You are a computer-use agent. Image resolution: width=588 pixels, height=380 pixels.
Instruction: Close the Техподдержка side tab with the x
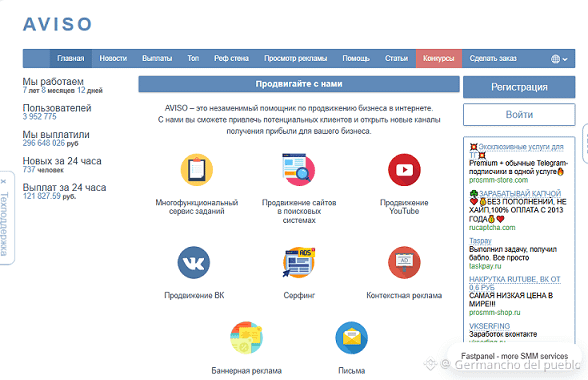(4, 182)
